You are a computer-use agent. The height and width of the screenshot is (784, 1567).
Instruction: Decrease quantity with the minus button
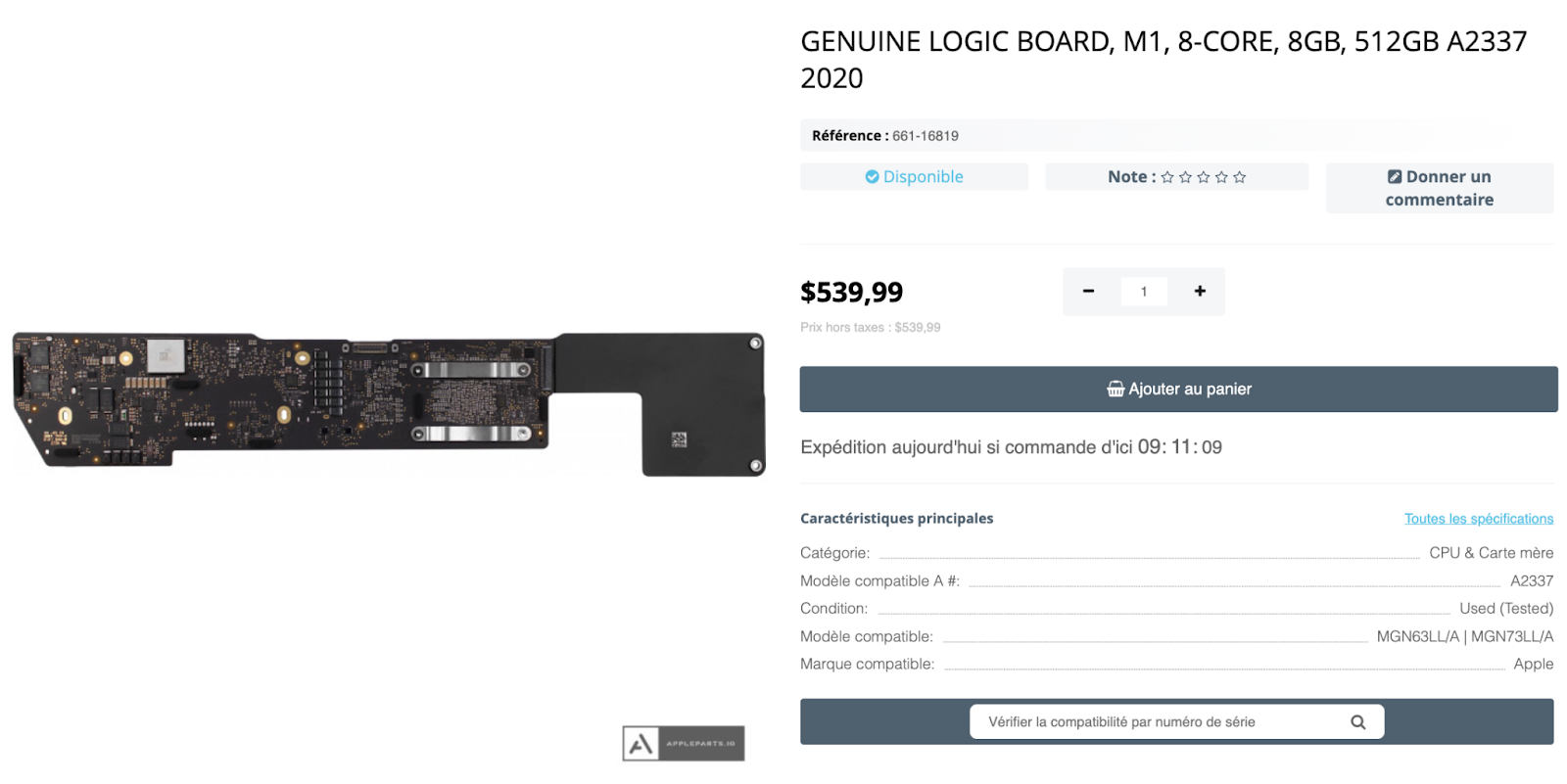[1088, 291]
